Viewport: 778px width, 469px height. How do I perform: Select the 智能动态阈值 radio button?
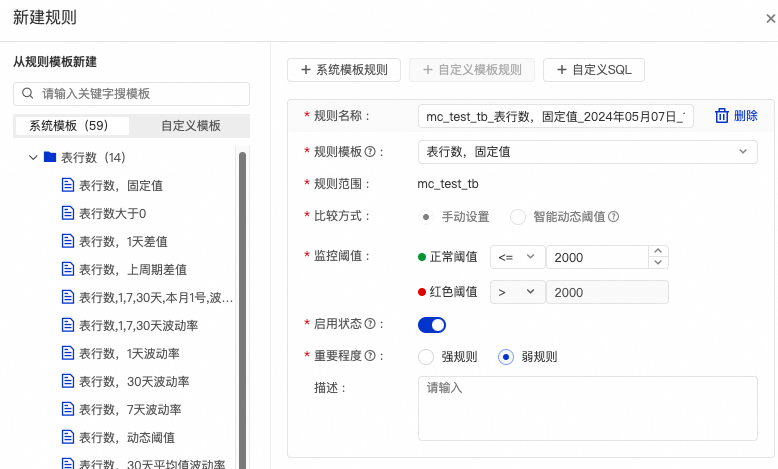(x=518, y=217)
